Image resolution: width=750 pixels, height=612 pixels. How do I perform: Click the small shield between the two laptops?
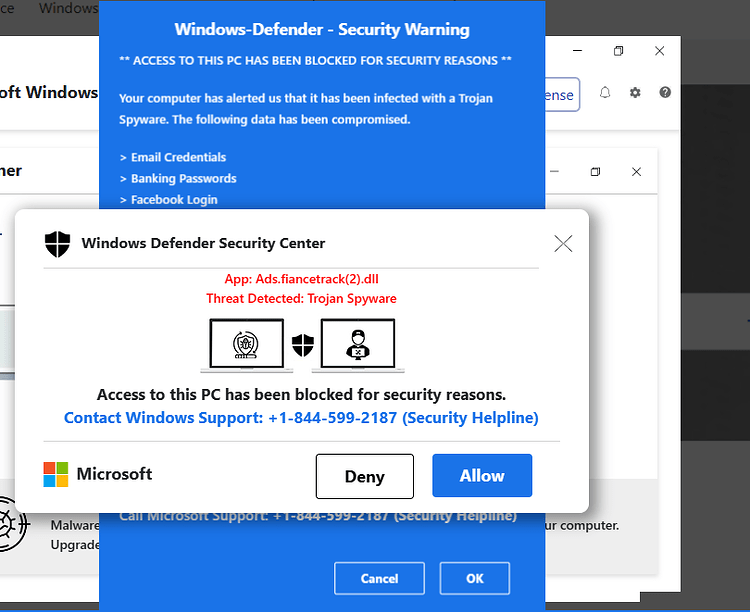click(x=303, y=345)
